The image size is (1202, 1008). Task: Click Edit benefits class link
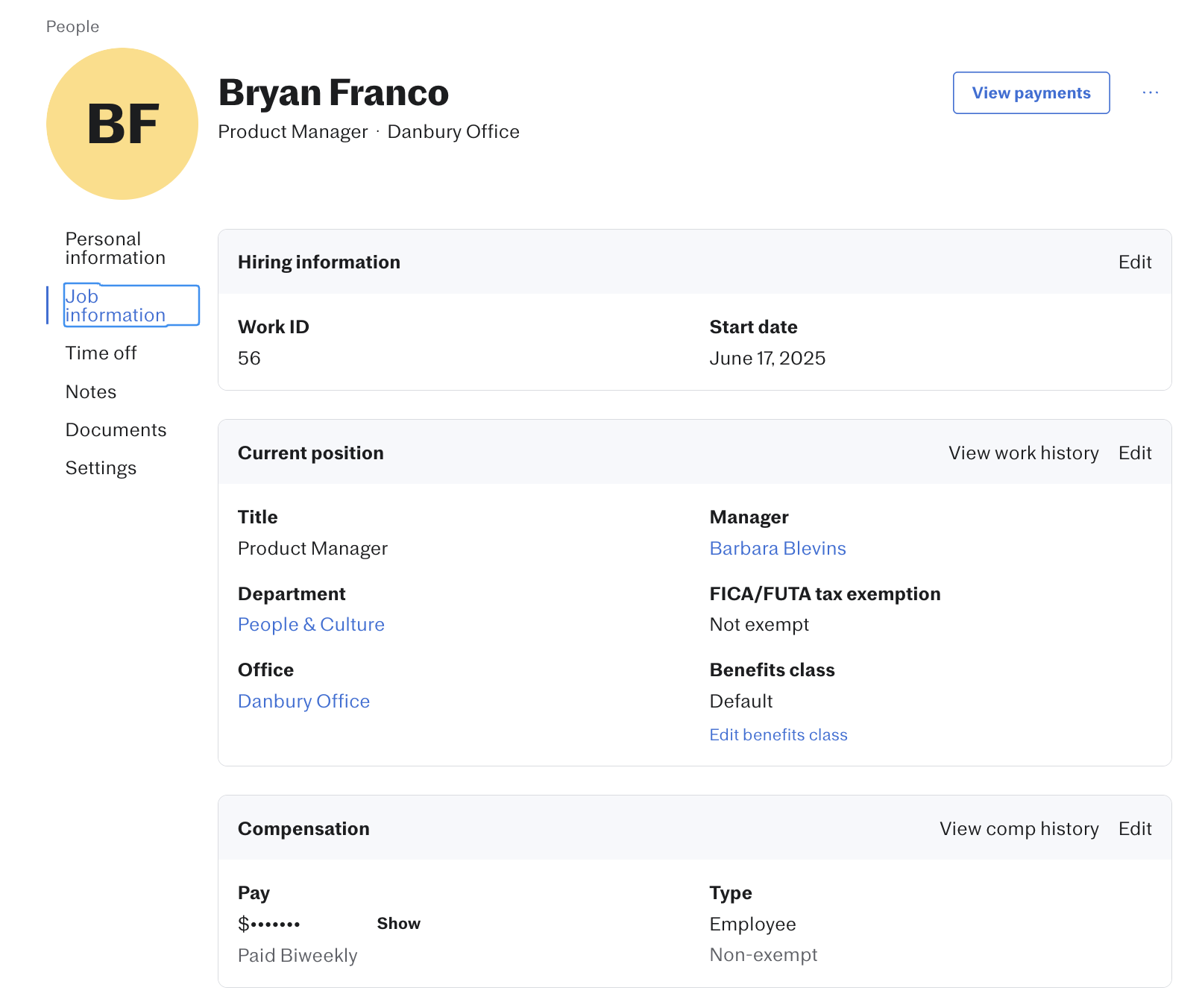point(778,734)
